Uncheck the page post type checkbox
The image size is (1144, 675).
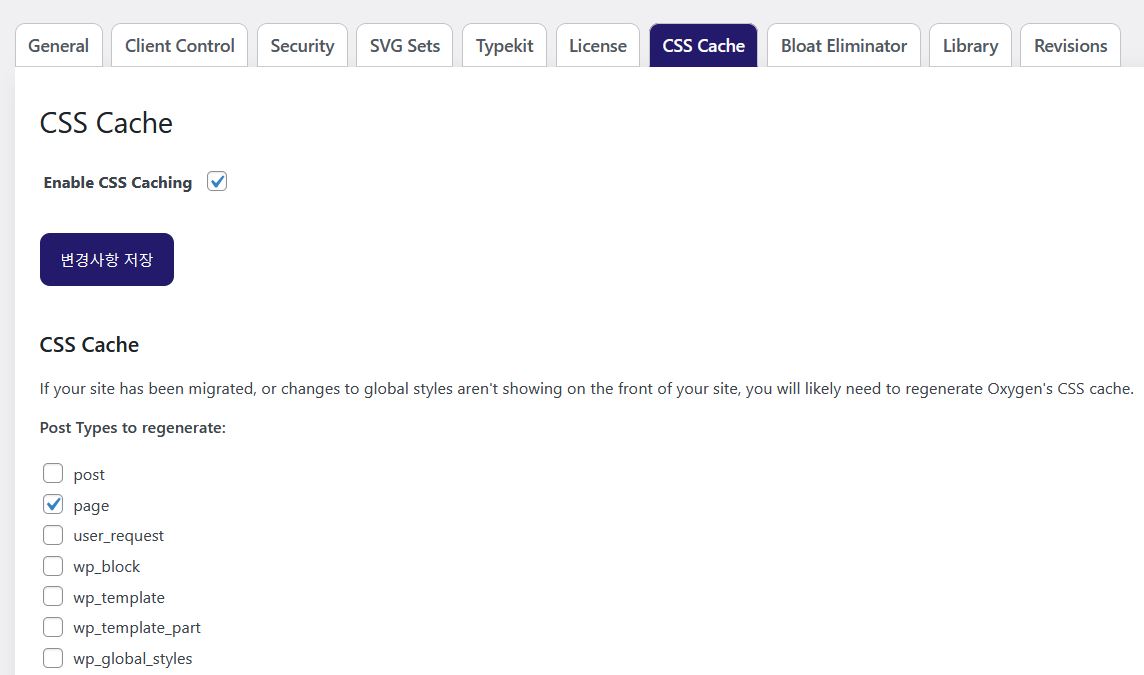click(x=53, y=505)
